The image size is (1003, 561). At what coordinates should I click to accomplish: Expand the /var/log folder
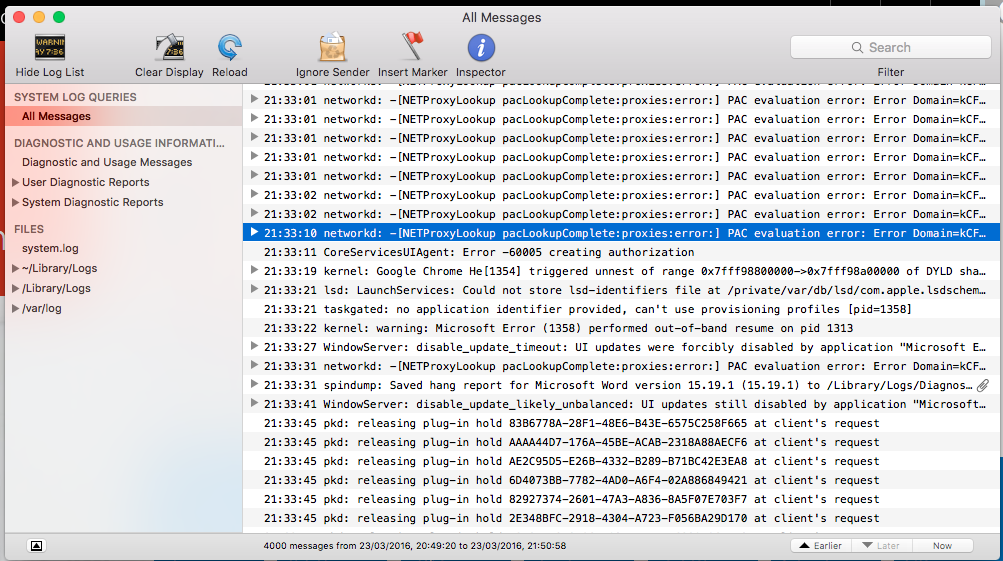(15, 308)
